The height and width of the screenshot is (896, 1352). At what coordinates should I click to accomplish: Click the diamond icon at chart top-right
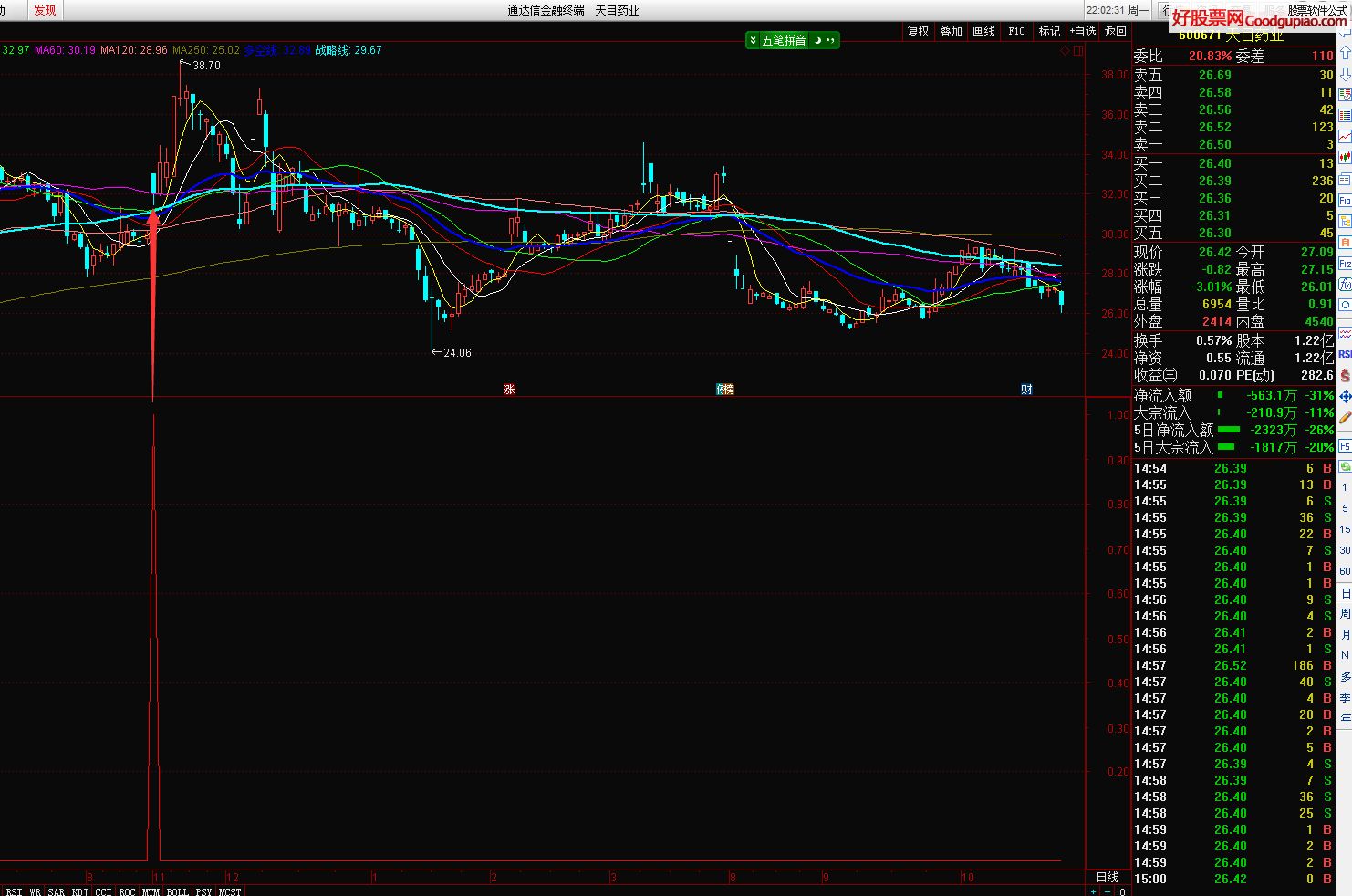click(x=1065, y=51)
